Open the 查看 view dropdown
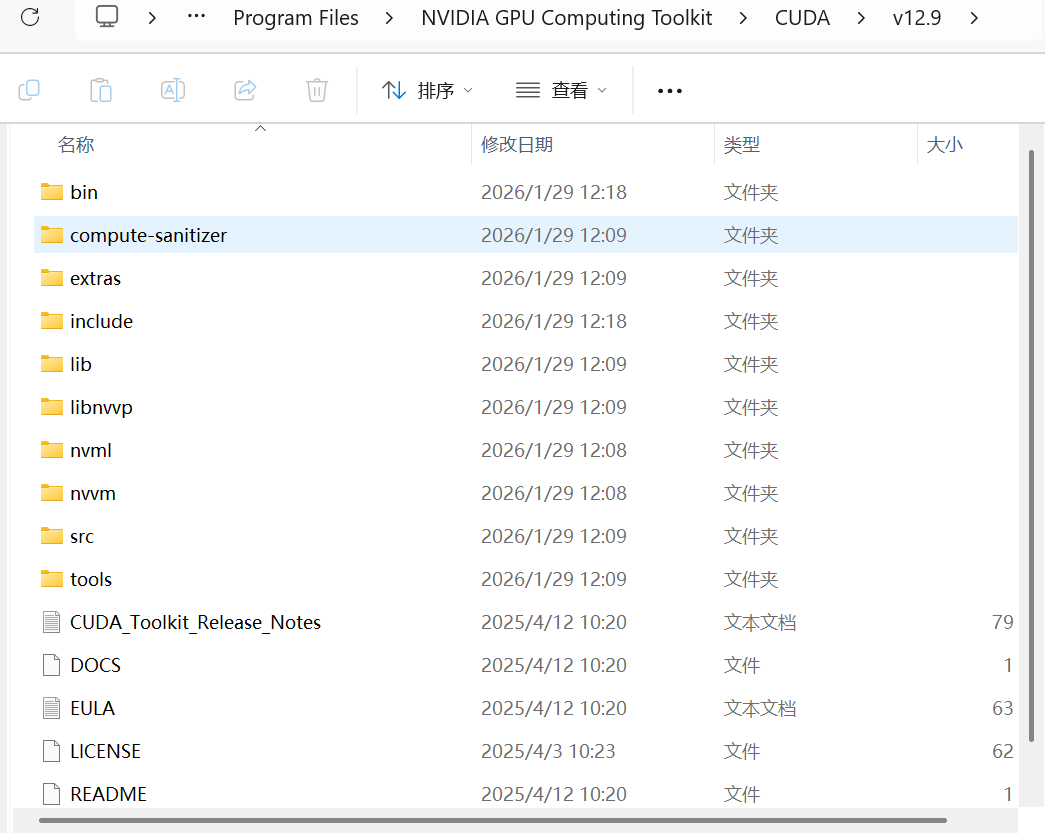The width and height of the screenshot is (1045, 838). pos(561,91)
